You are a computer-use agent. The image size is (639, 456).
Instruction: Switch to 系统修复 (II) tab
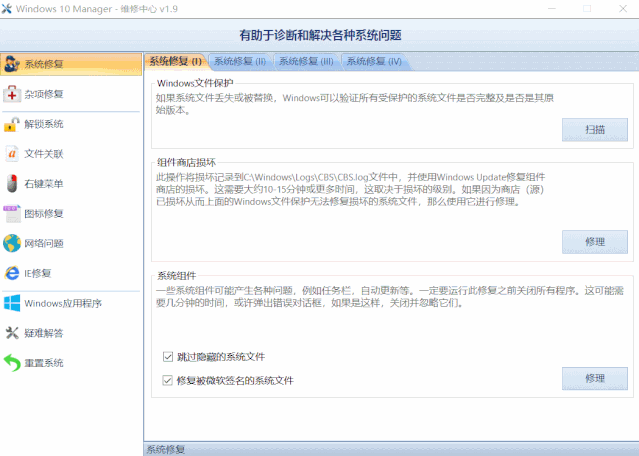click(x=239, y=61)
